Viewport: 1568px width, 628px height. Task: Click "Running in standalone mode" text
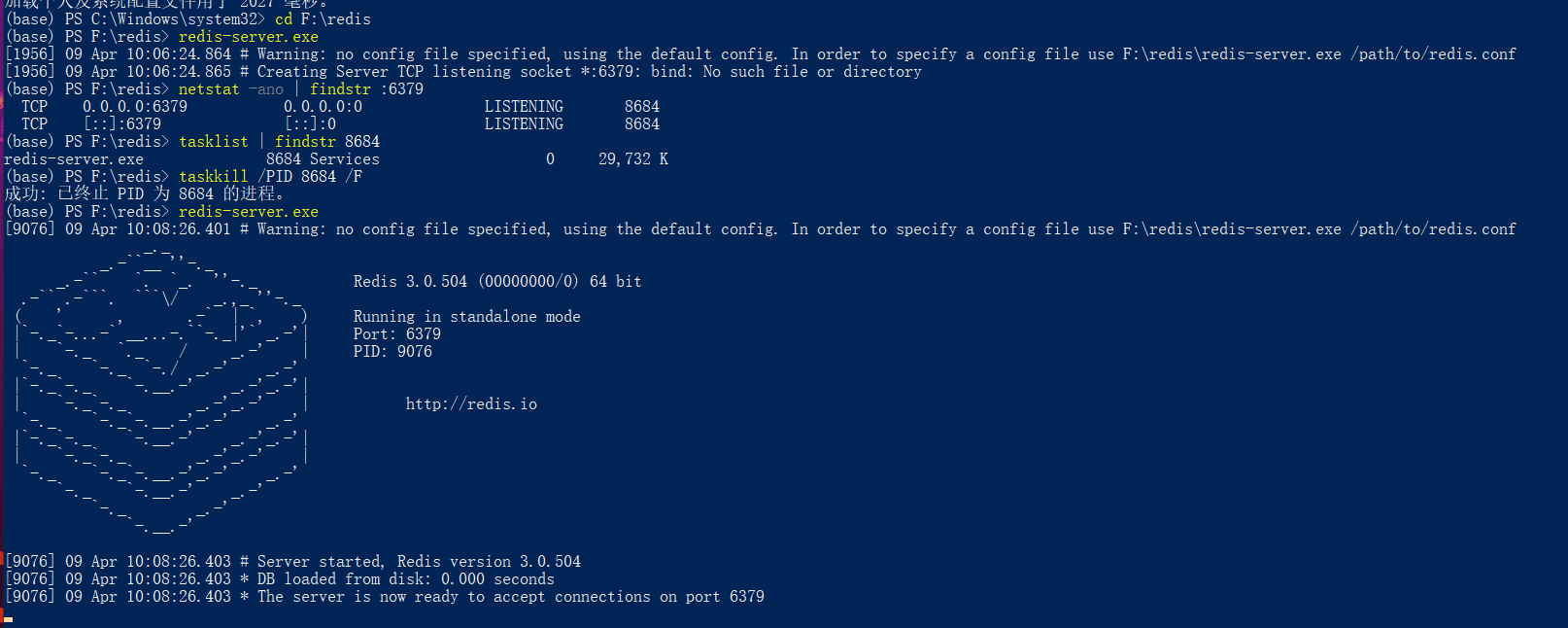pos(466,317)
